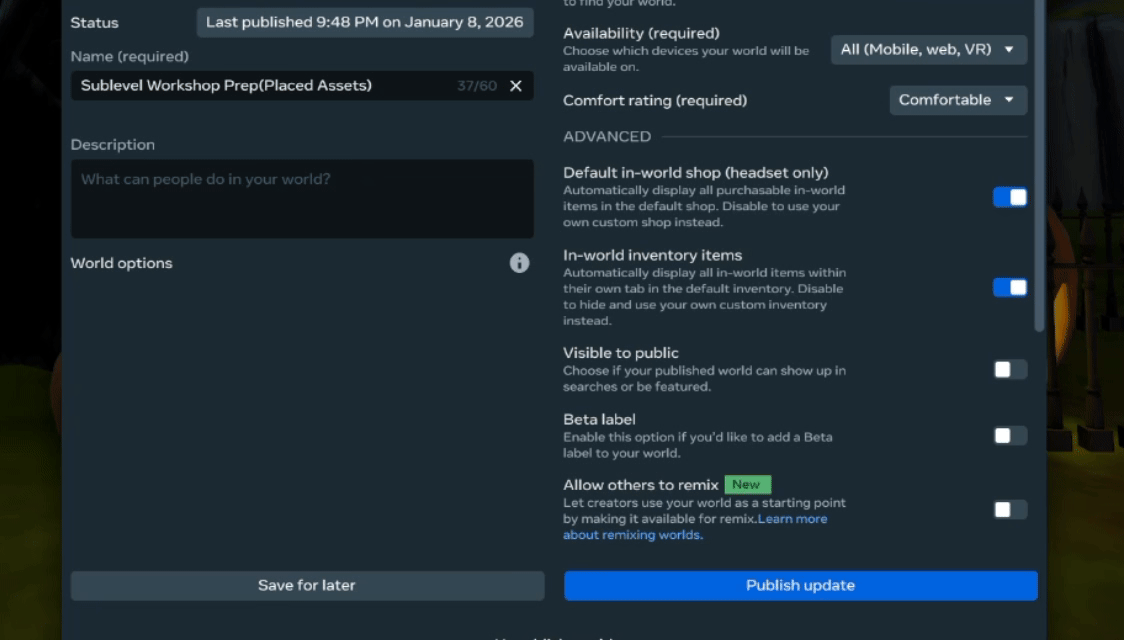Click the ADVANCED section header
The width and height of the screenshot is (1138, 640).
click(x=607, y=137)
